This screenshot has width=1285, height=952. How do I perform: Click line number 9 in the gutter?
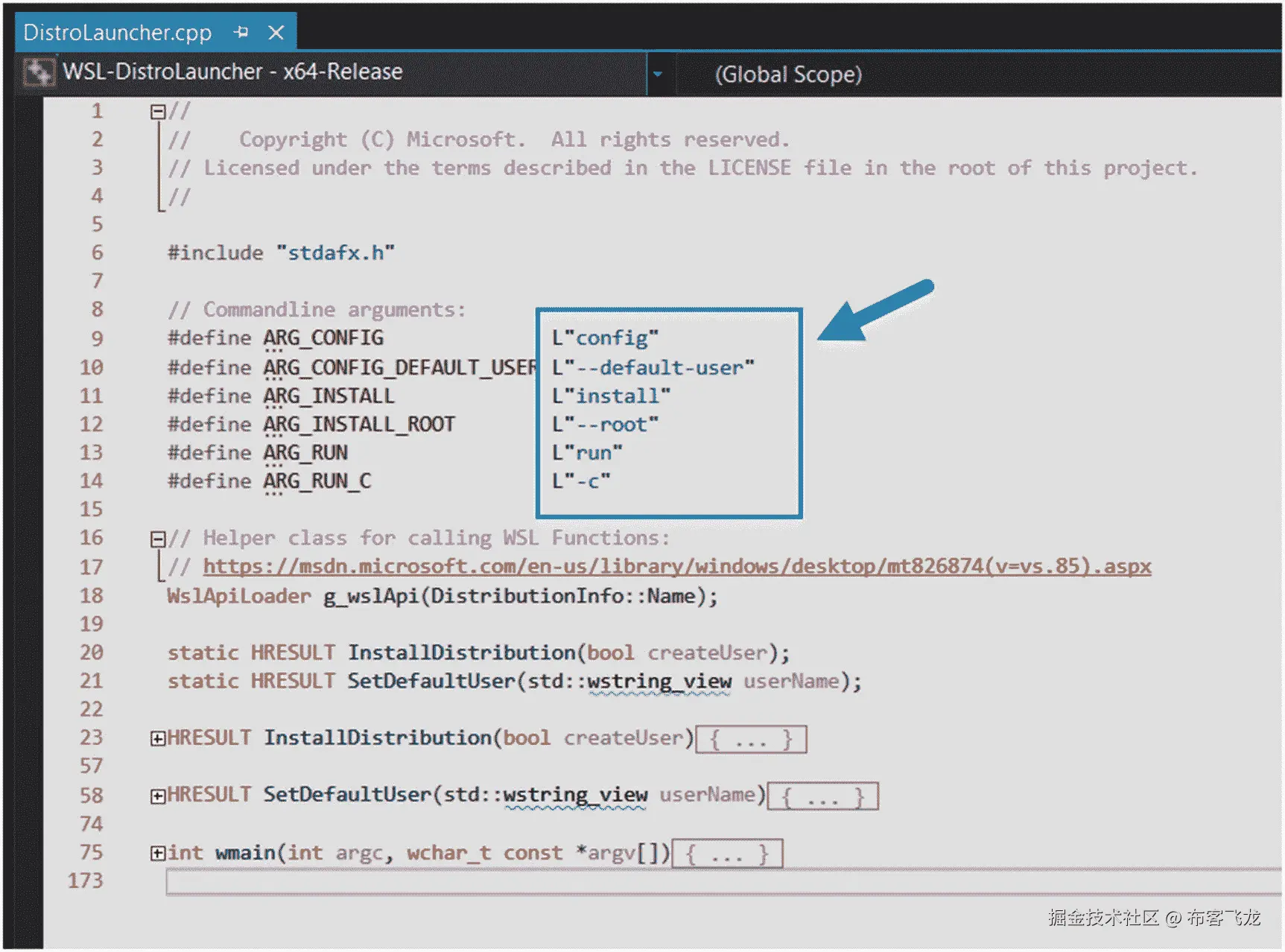(97, 339)
